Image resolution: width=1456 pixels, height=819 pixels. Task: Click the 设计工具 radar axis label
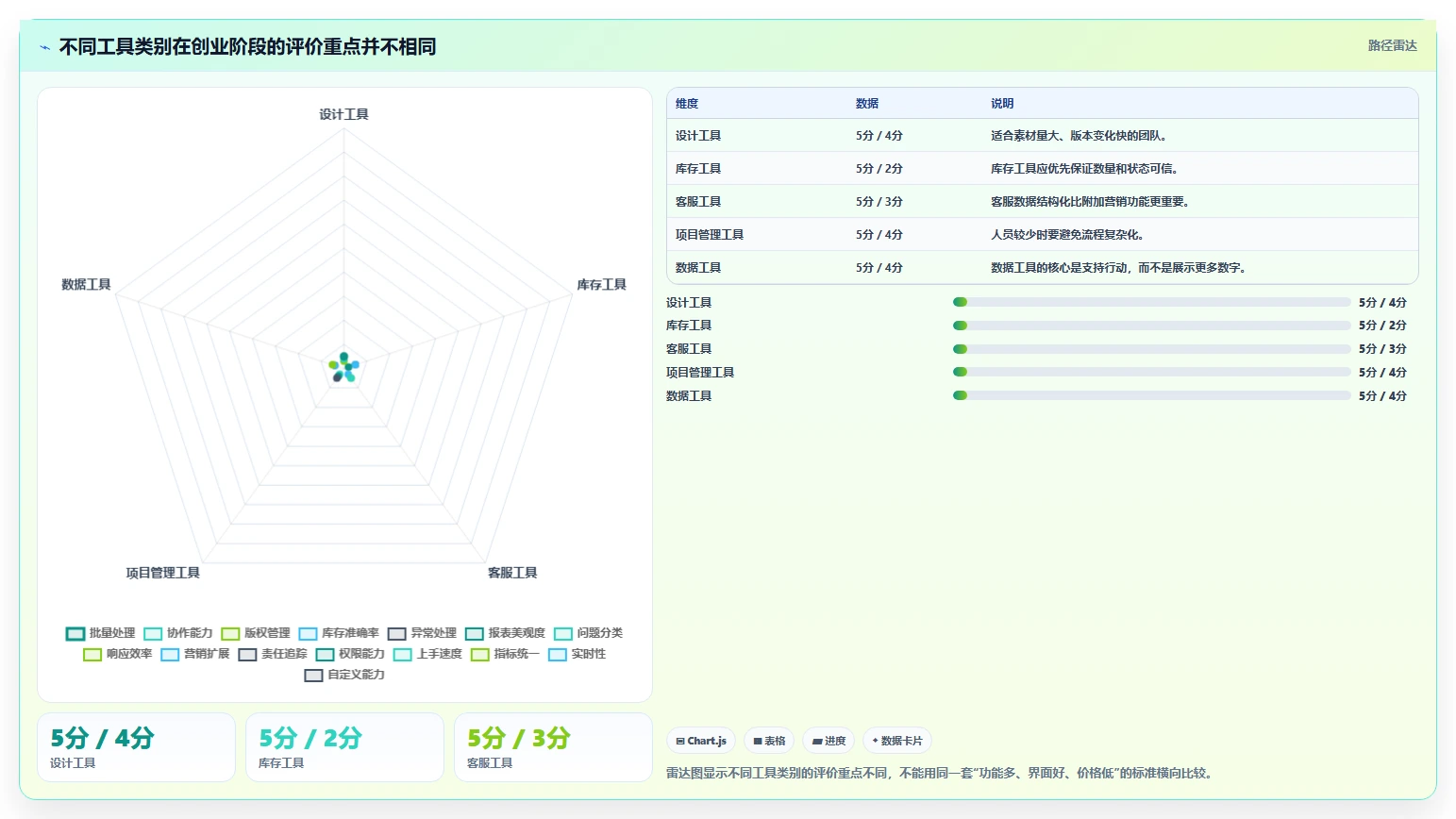pyautogui.click(x=343, y=114)
